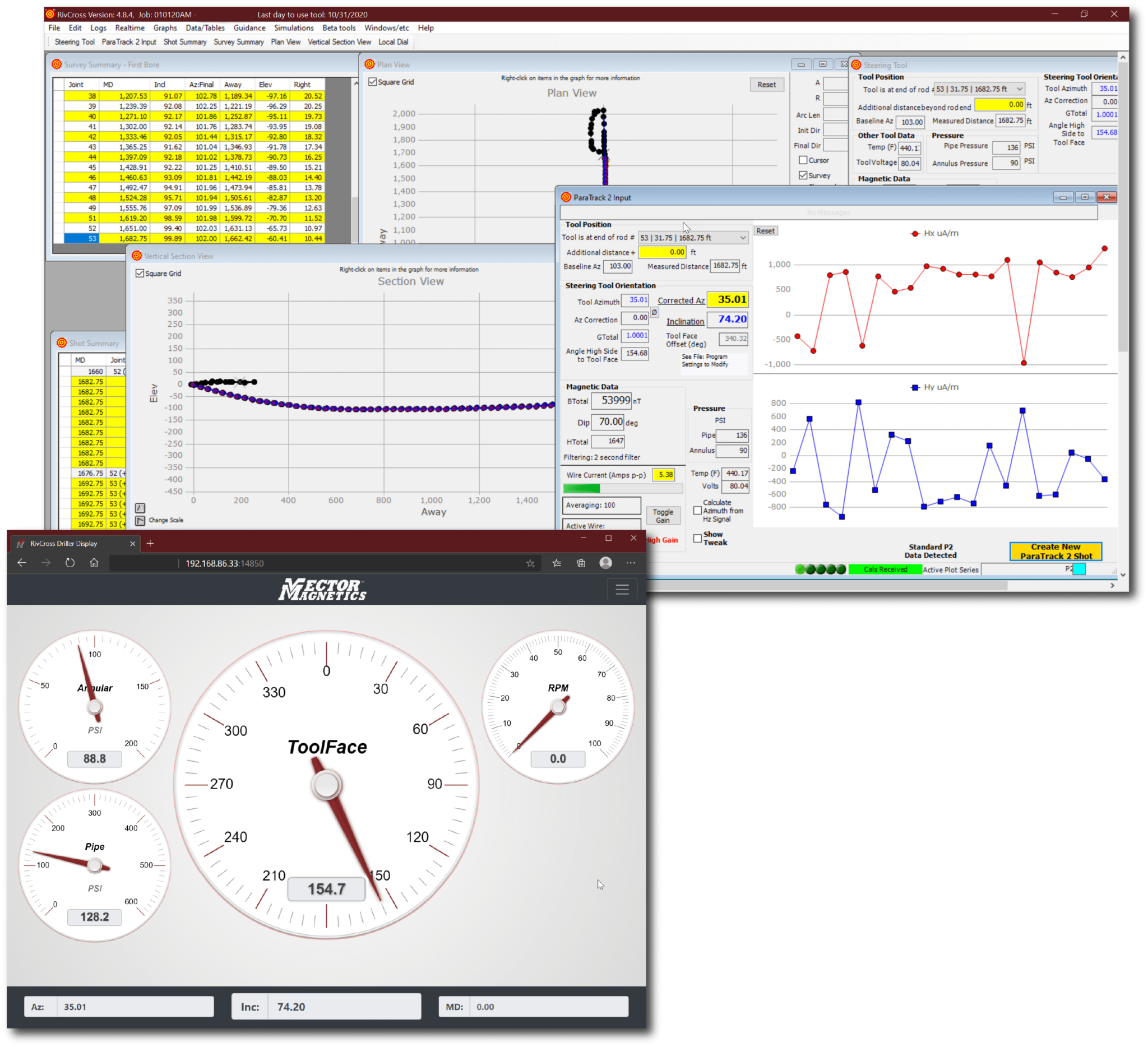The image size is (1148, 1047).
Task: Click the Averaging: 100 field
Action: point(601,506)
